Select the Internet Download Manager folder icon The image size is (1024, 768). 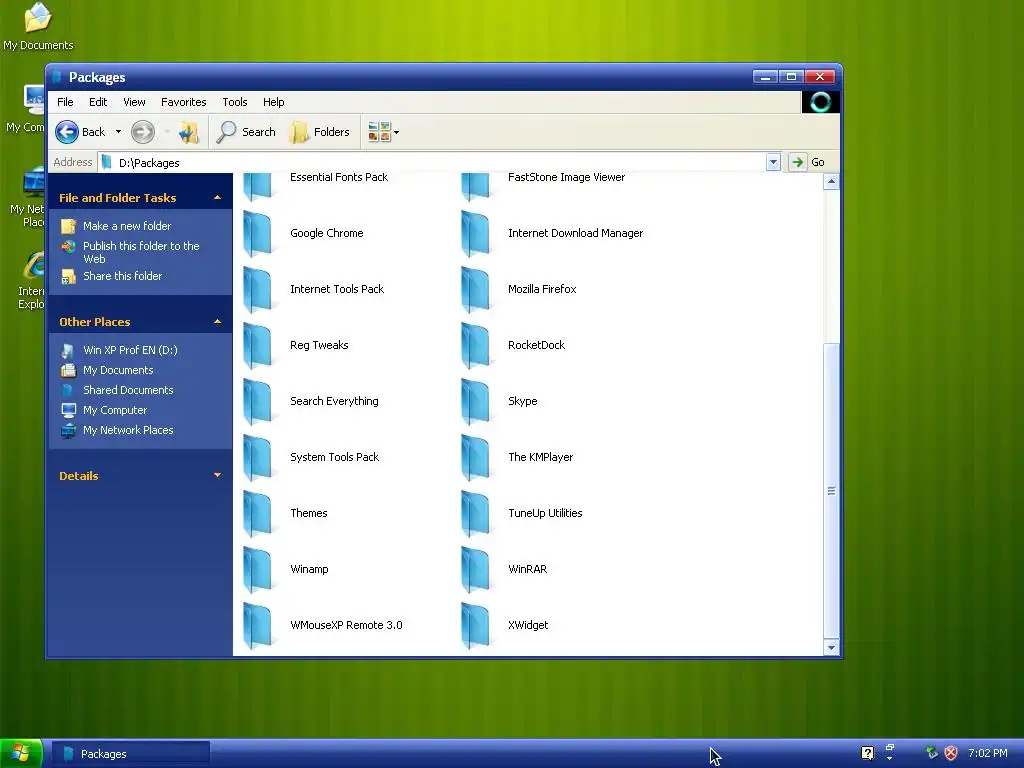(475, 233)
